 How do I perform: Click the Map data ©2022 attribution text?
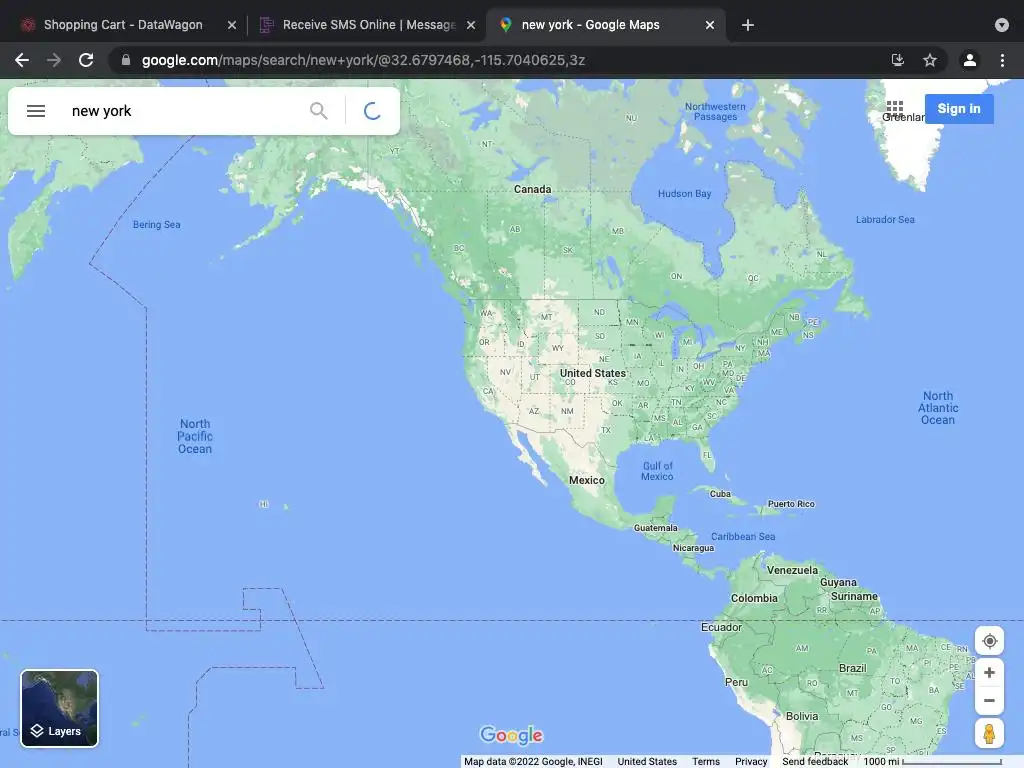(x=533, y=761)
